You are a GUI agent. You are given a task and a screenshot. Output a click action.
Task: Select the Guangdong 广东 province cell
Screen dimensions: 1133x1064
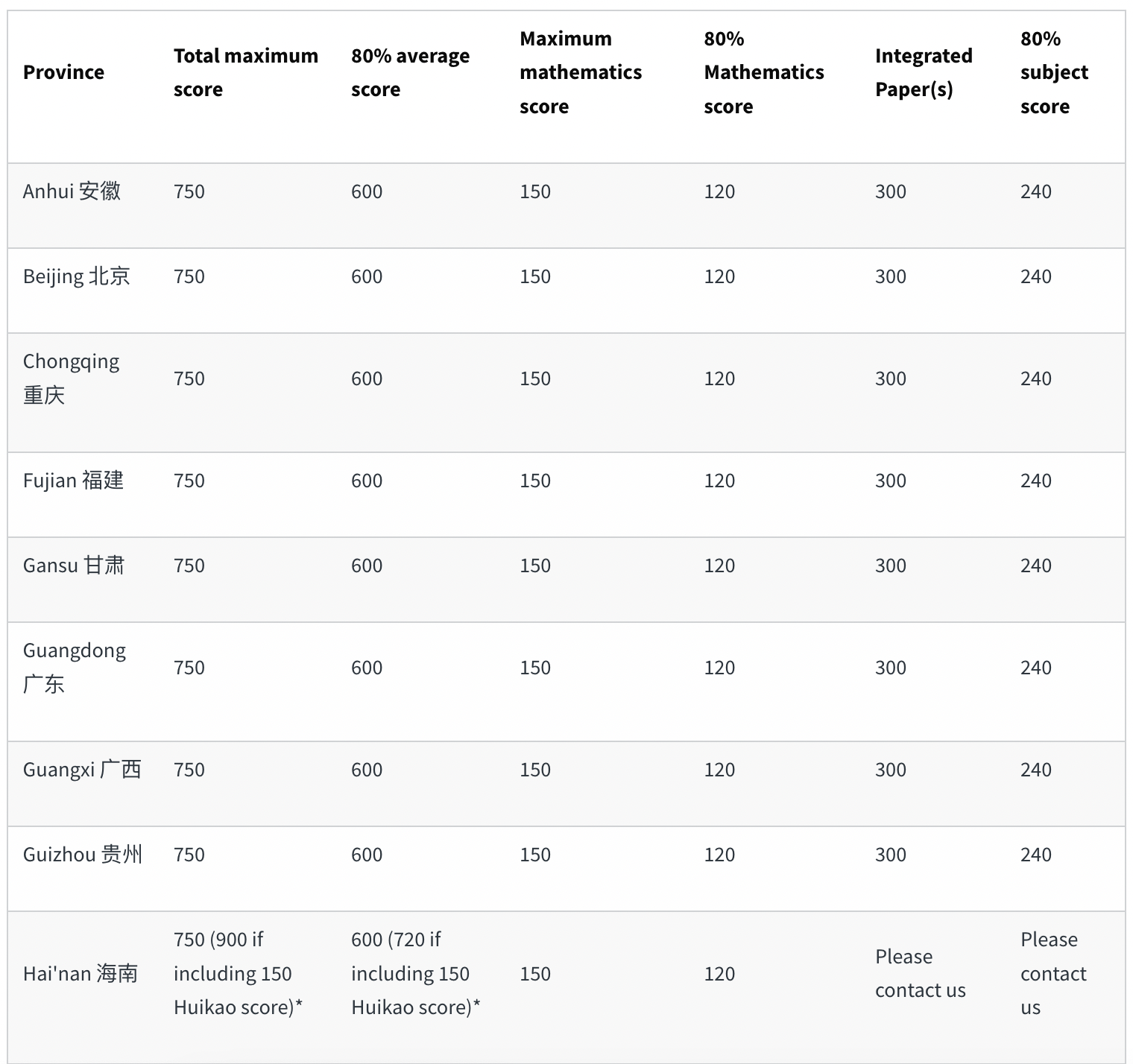point(74,668)
